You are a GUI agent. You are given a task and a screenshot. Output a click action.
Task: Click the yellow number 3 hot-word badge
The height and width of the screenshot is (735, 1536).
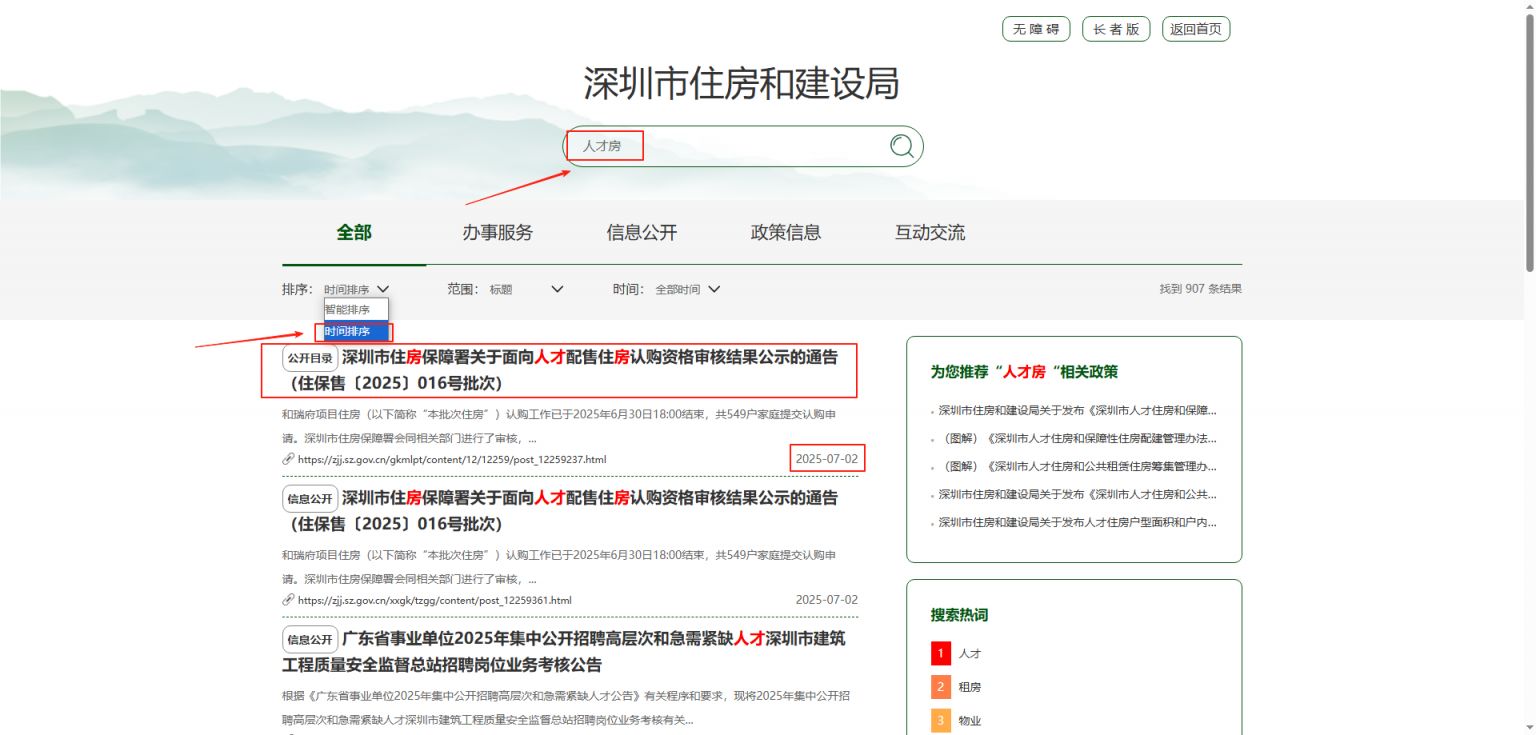940,721
